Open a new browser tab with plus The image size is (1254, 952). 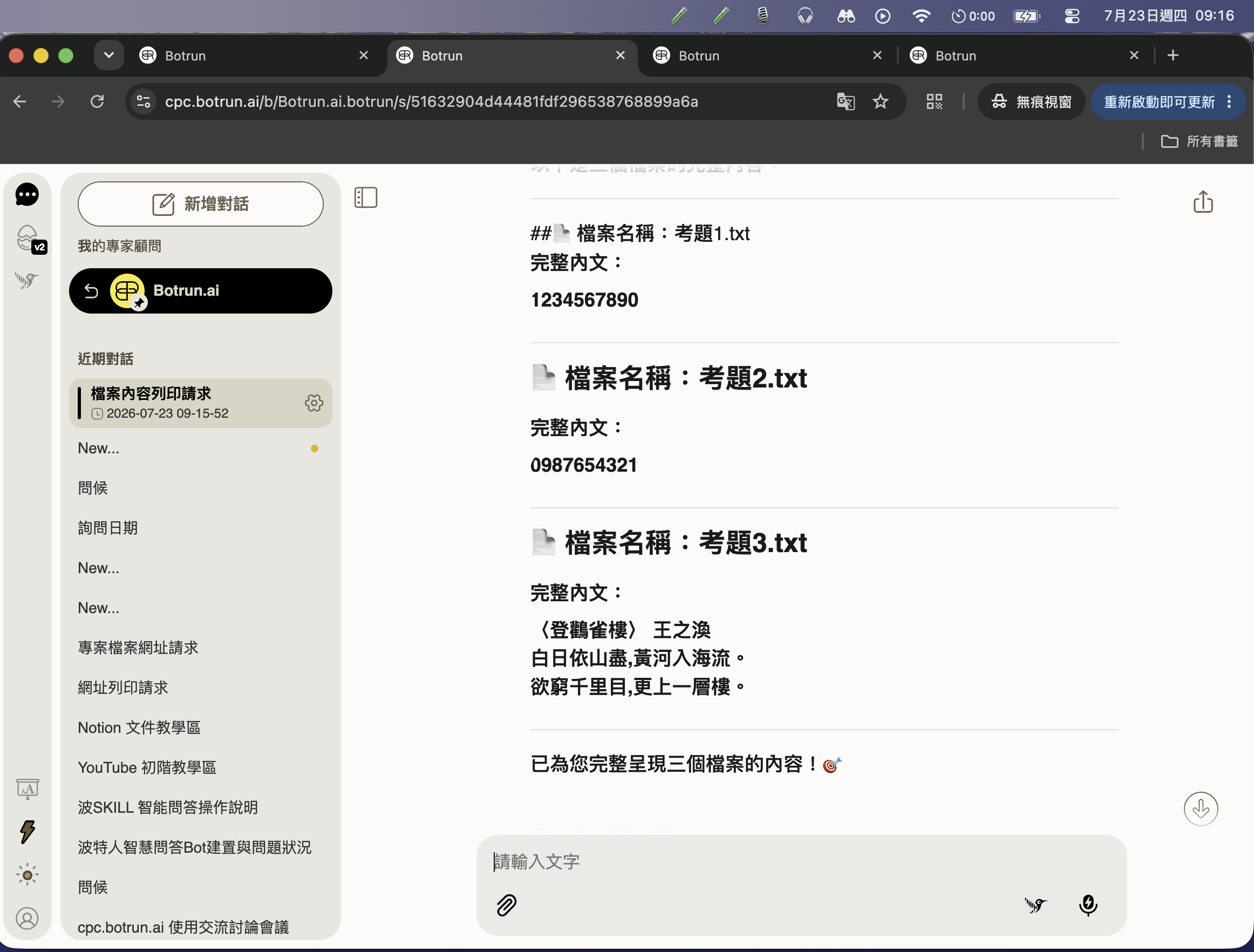click(x=1173, y=55)
